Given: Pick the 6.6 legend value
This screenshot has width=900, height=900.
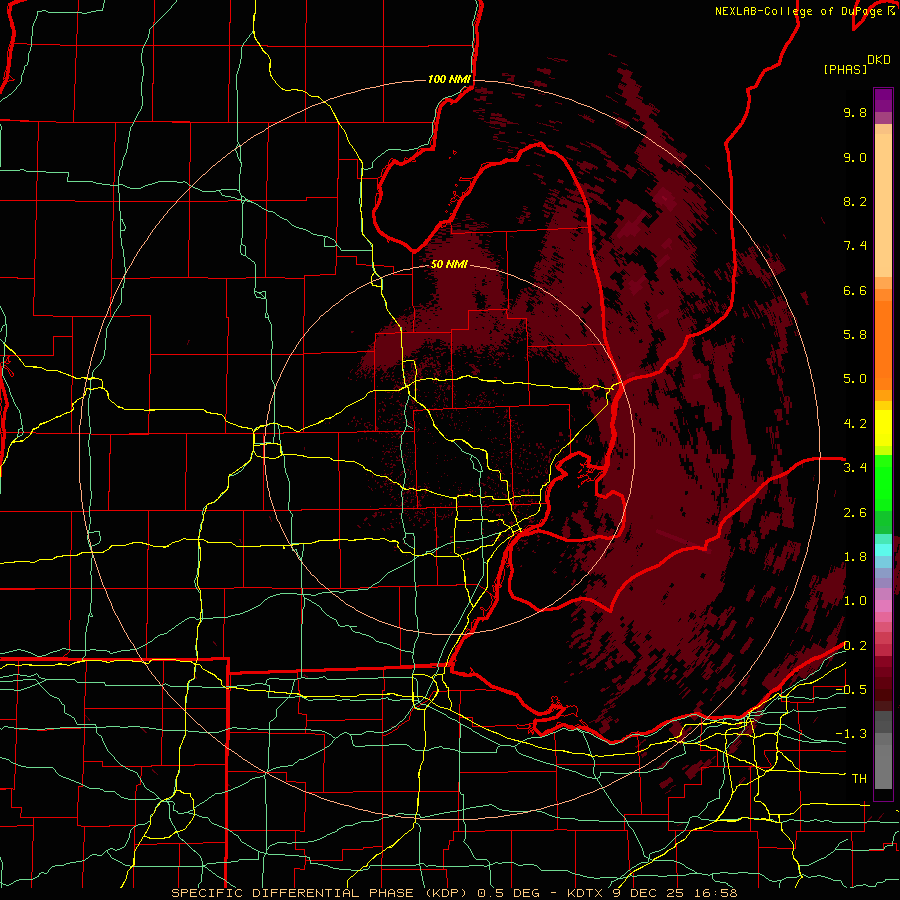Looking at the screenshot, I should [x=855, y=290].
